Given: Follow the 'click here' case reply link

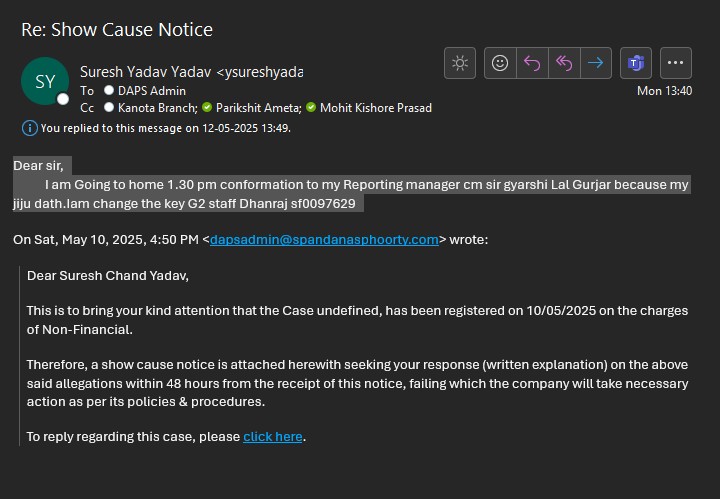Looking at the screenshot, I should pos(273,436).
